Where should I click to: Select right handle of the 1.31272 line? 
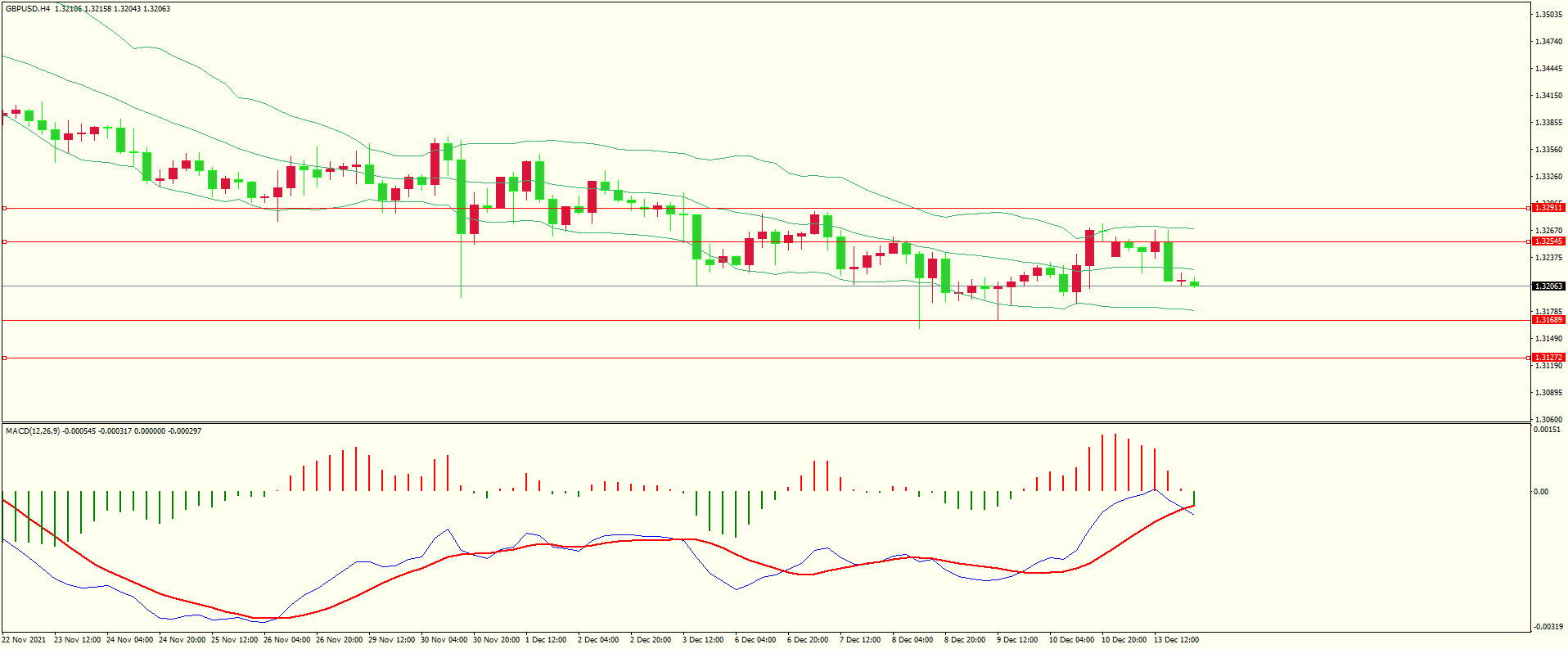tap(1529, 358)
